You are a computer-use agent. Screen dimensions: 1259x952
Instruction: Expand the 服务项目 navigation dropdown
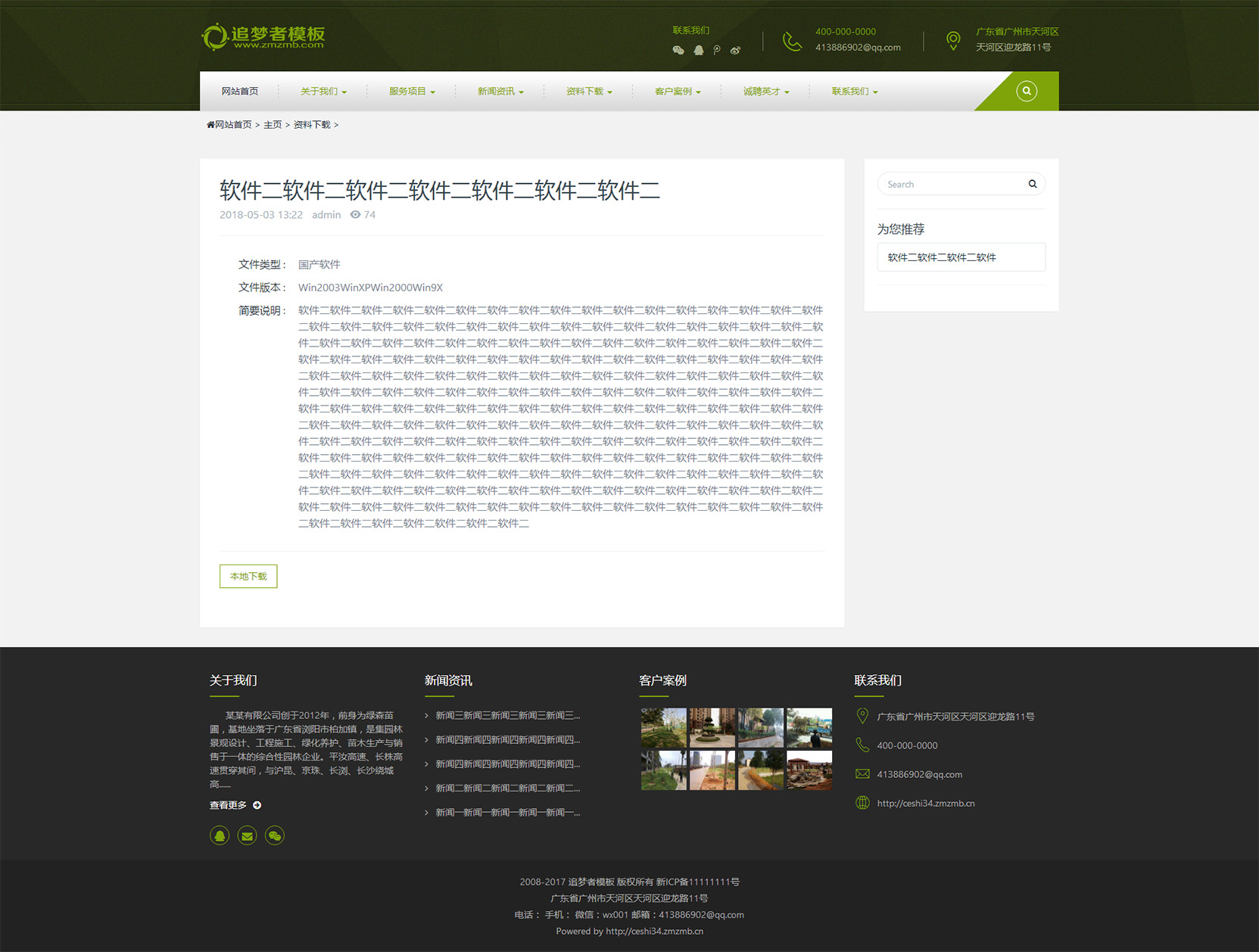(x=412, y=92)
